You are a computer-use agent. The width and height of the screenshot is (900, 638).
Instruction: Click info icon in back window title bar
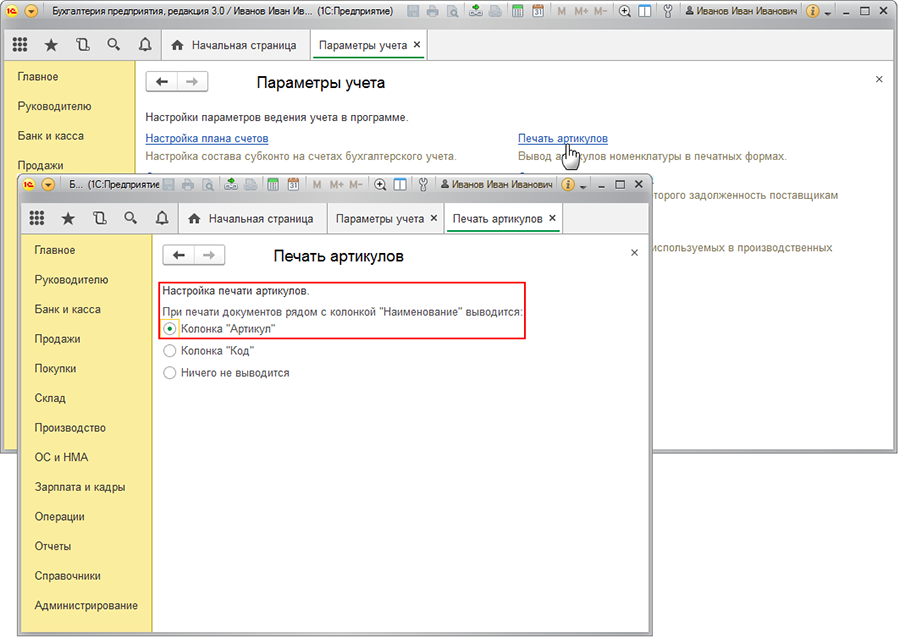pyautogui.click(x=812, y=11)
